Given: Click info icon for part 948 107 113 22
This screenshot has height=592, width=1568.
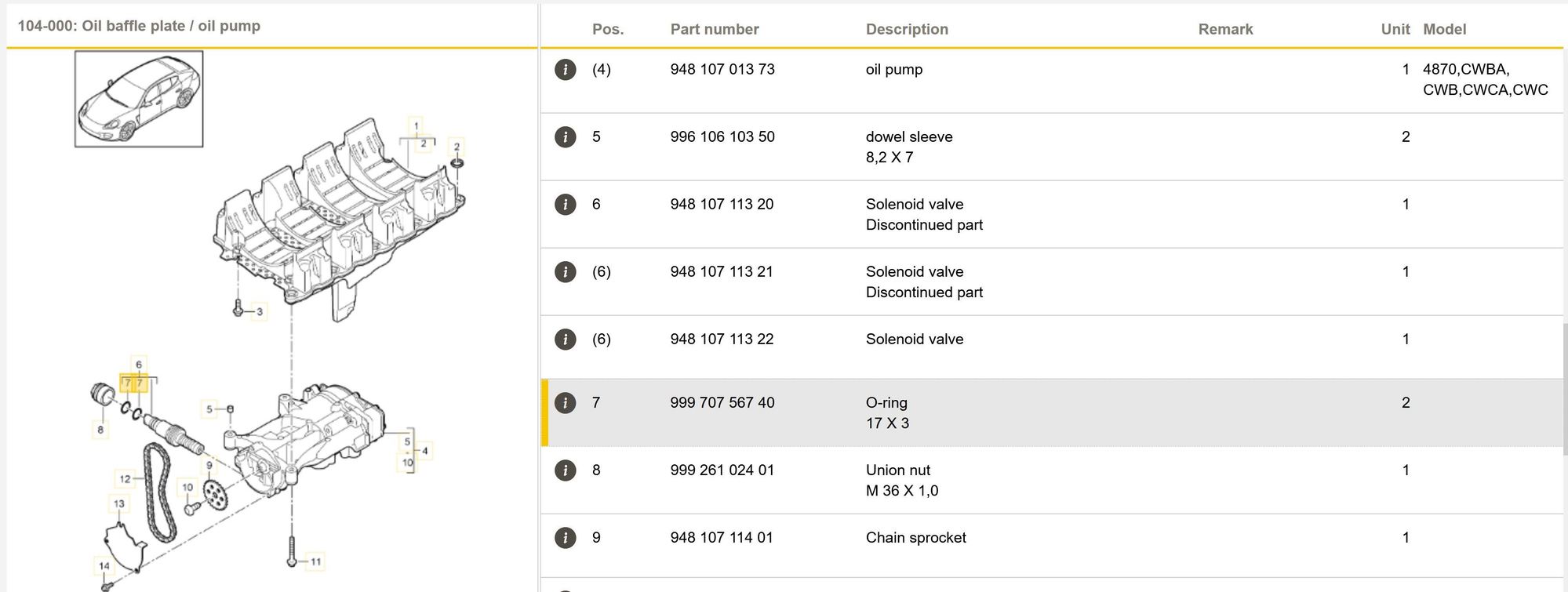Looking at the screenshot, I should [565, 340].
